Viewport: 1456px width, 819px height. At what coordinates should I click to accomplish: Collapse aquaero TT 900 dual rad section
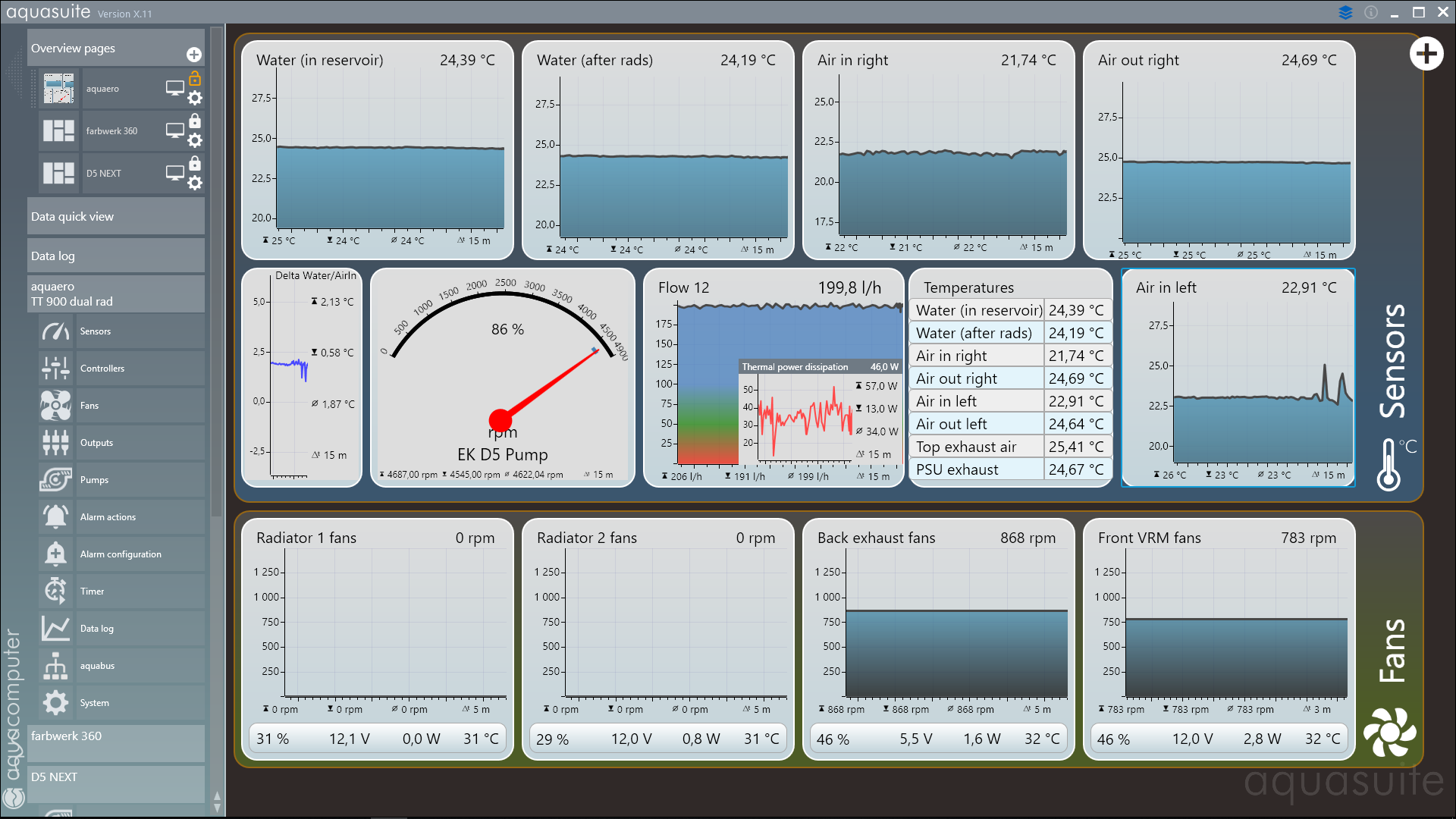click(115, 294)
